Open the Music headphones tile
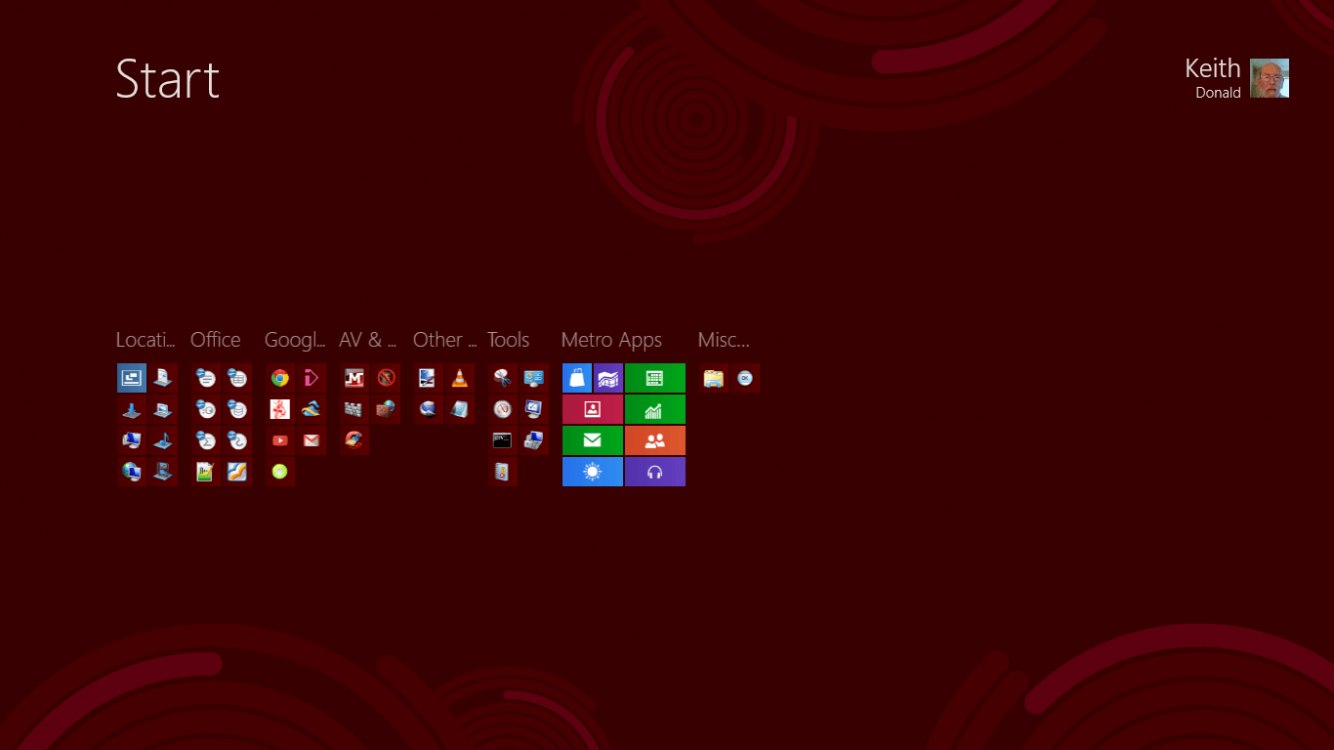1334x750 pixels. click(655, 471)
